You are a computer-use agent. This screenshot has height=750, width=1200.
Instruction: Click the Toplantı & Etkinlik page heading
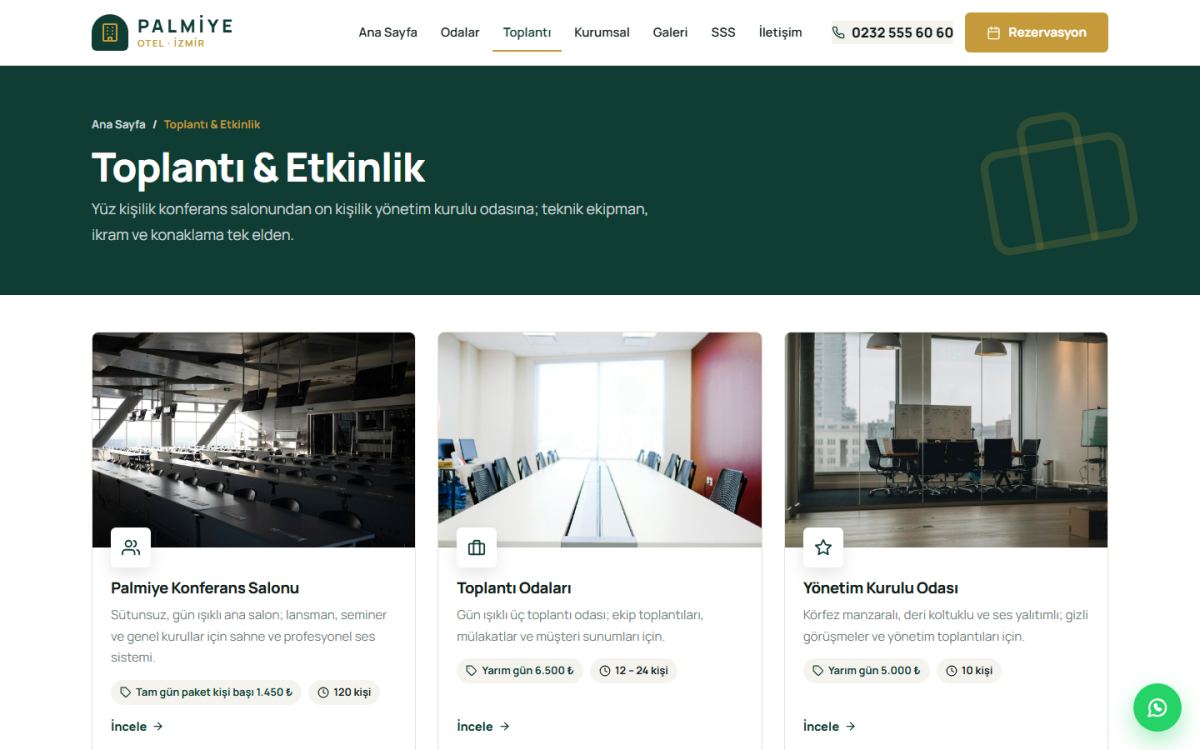[x=258, y=168]
